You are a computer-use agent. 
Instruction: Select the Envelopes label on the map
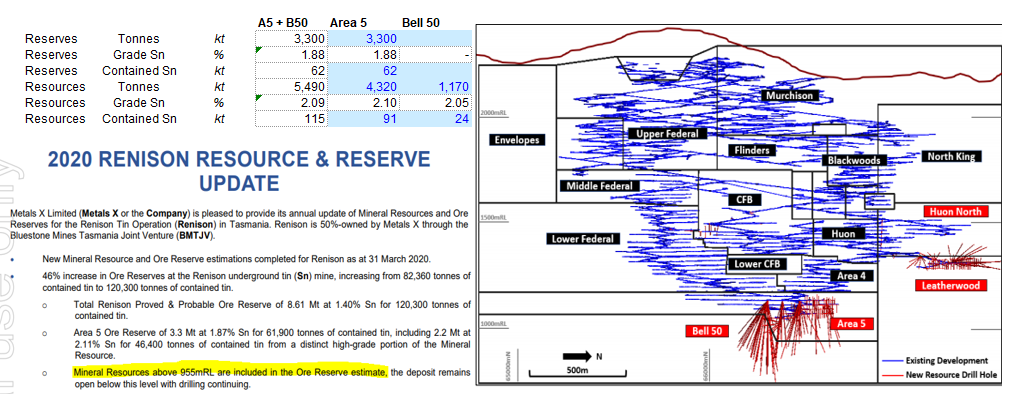517,140
